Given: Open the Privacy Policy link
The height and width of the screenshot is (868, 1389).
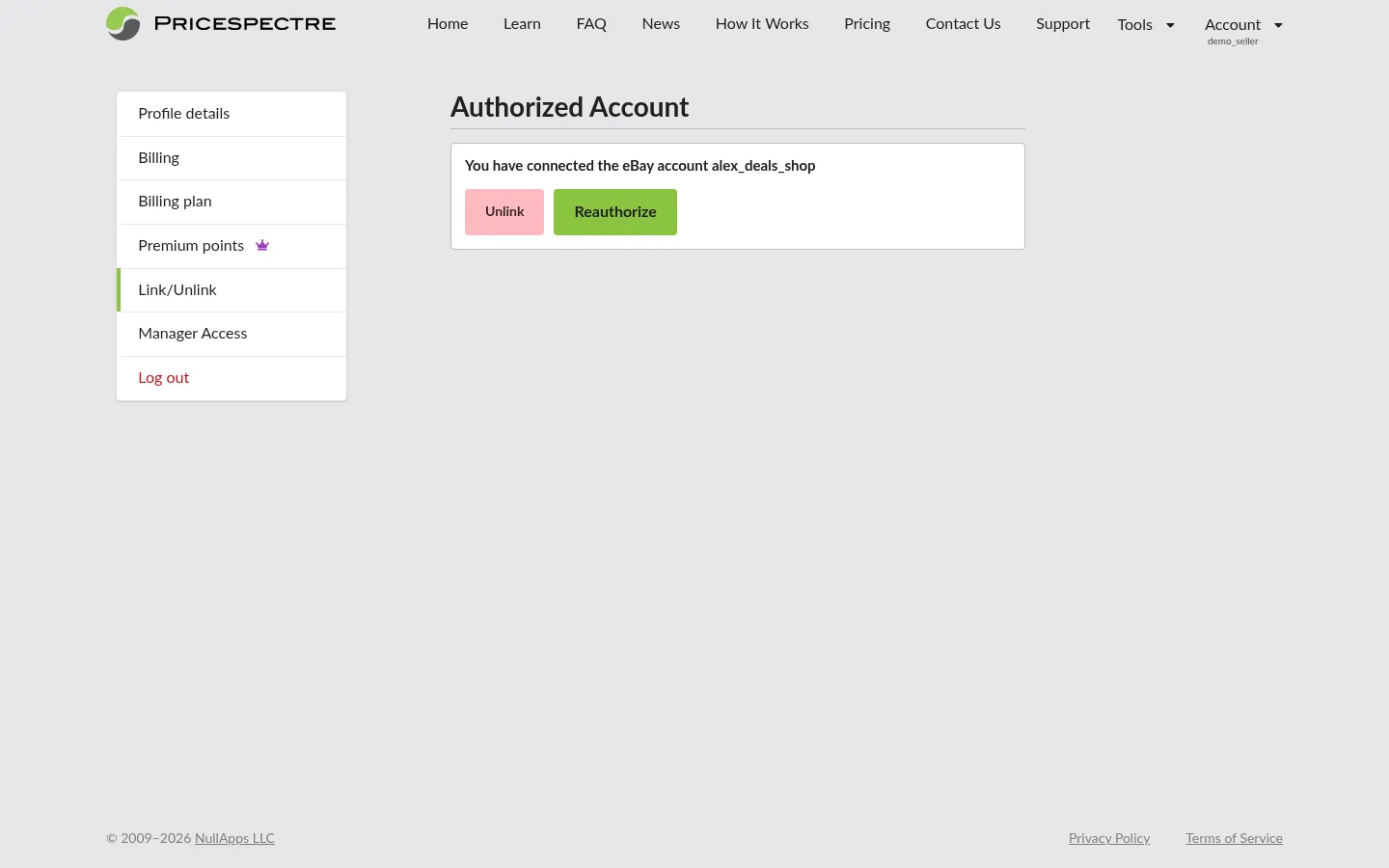Looking at the screenshot, I should pos(1109,838).
